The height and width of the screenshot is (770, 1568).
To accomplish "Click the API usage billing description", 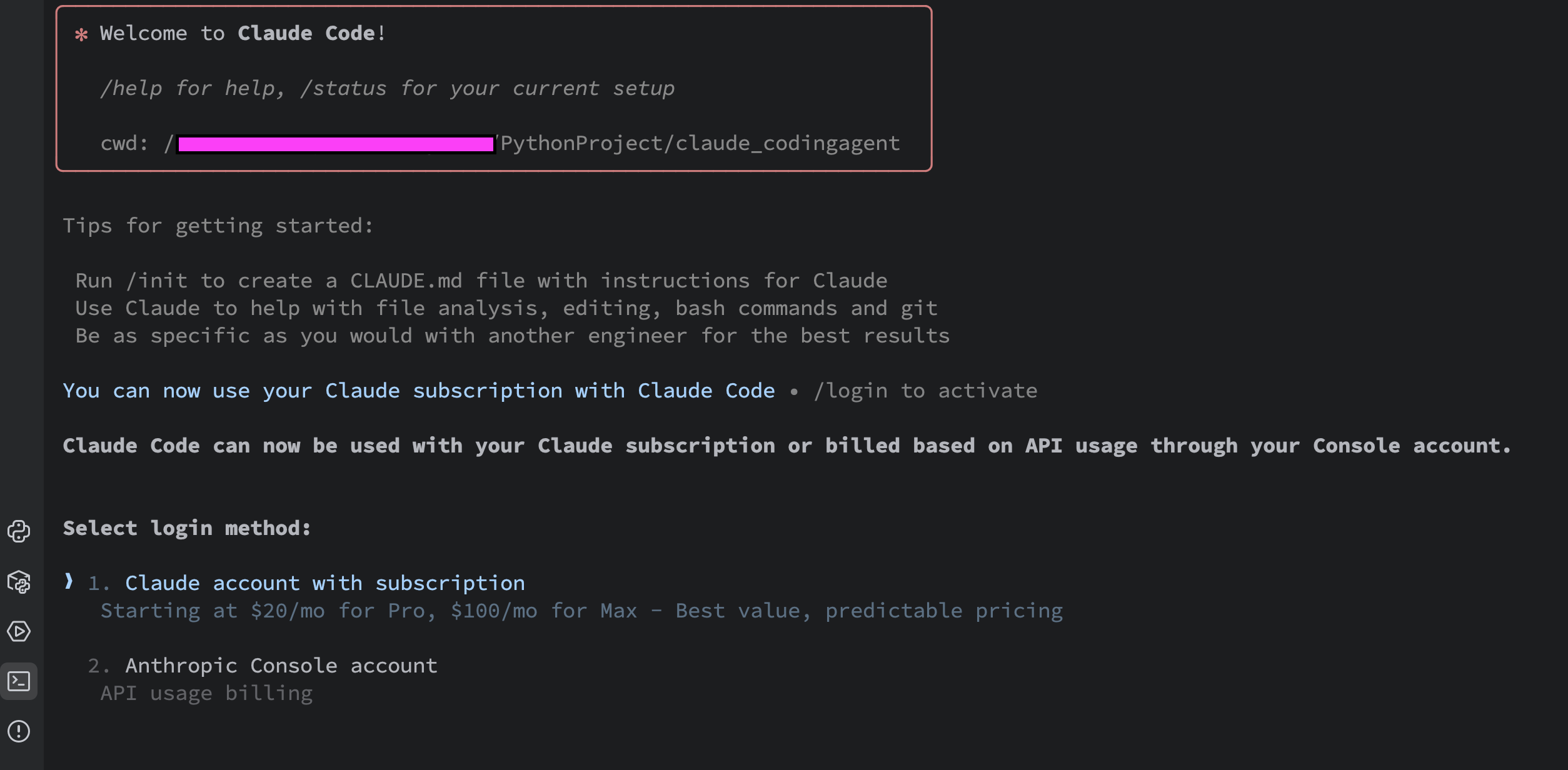I will point(206,693).
